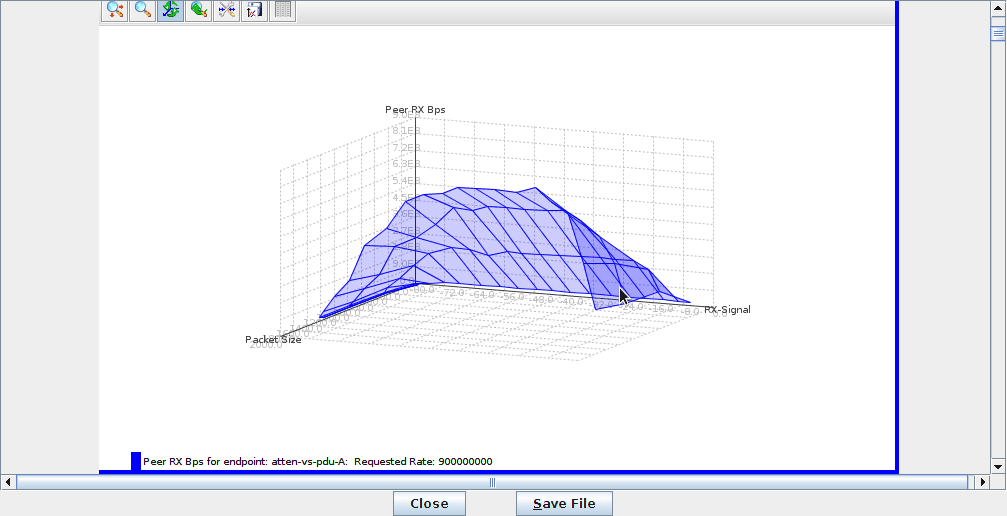
Task: Click the RX-Signal axis label
Action: (727, 310)
